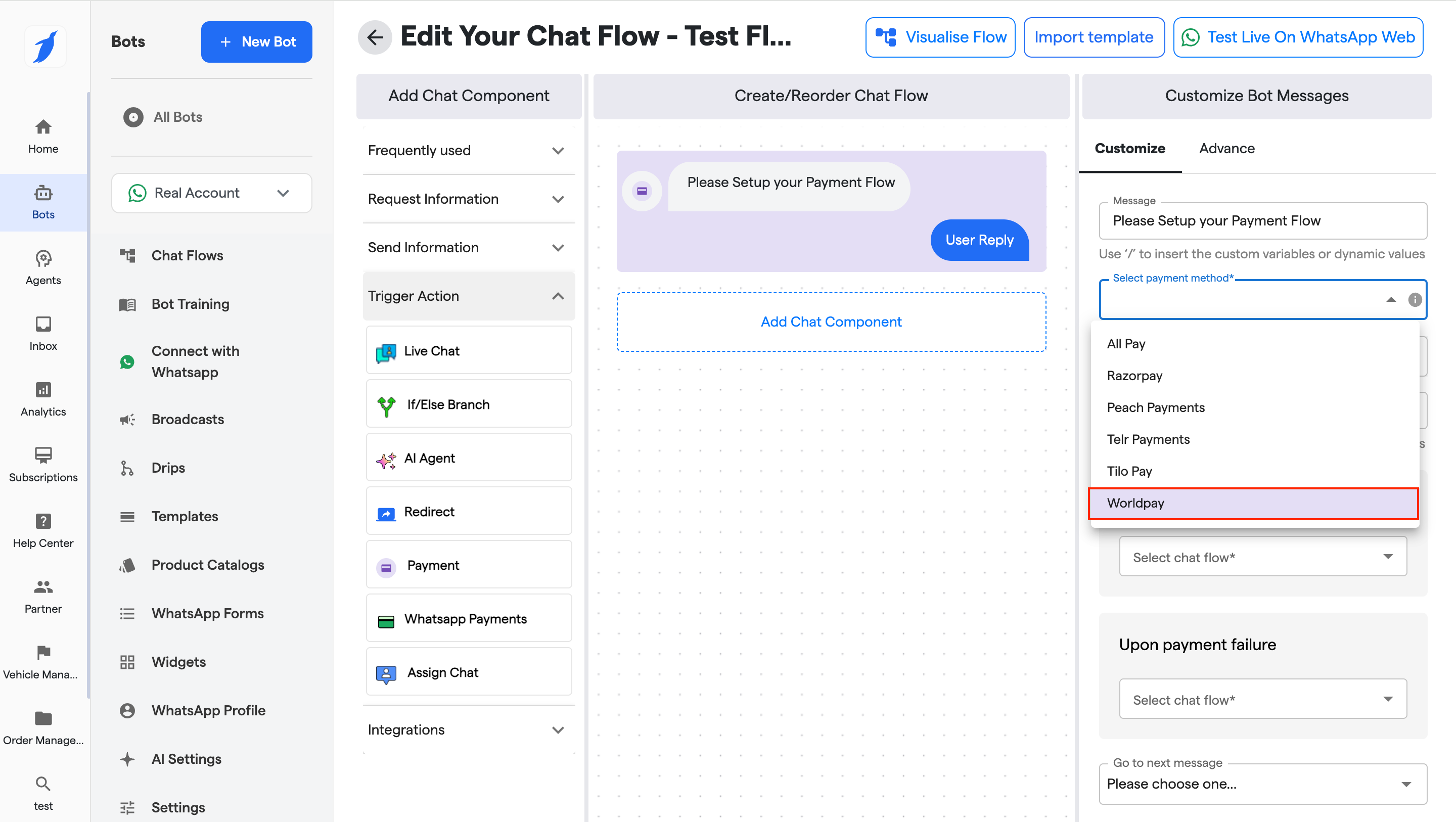The height and width of the screenshot is (822, 1456).
Task: Select the AI Agent component
Action: tap(469, 458)
